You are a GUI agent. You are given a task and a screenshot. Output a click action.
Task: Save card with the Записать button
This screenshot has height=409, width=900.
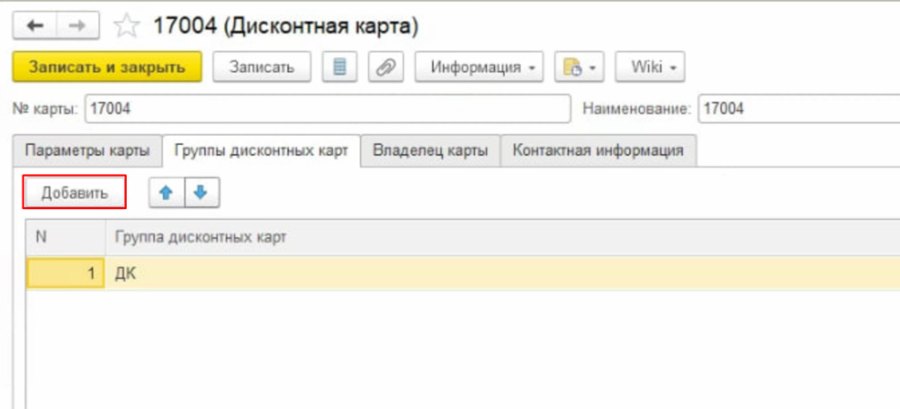[262, 67]
